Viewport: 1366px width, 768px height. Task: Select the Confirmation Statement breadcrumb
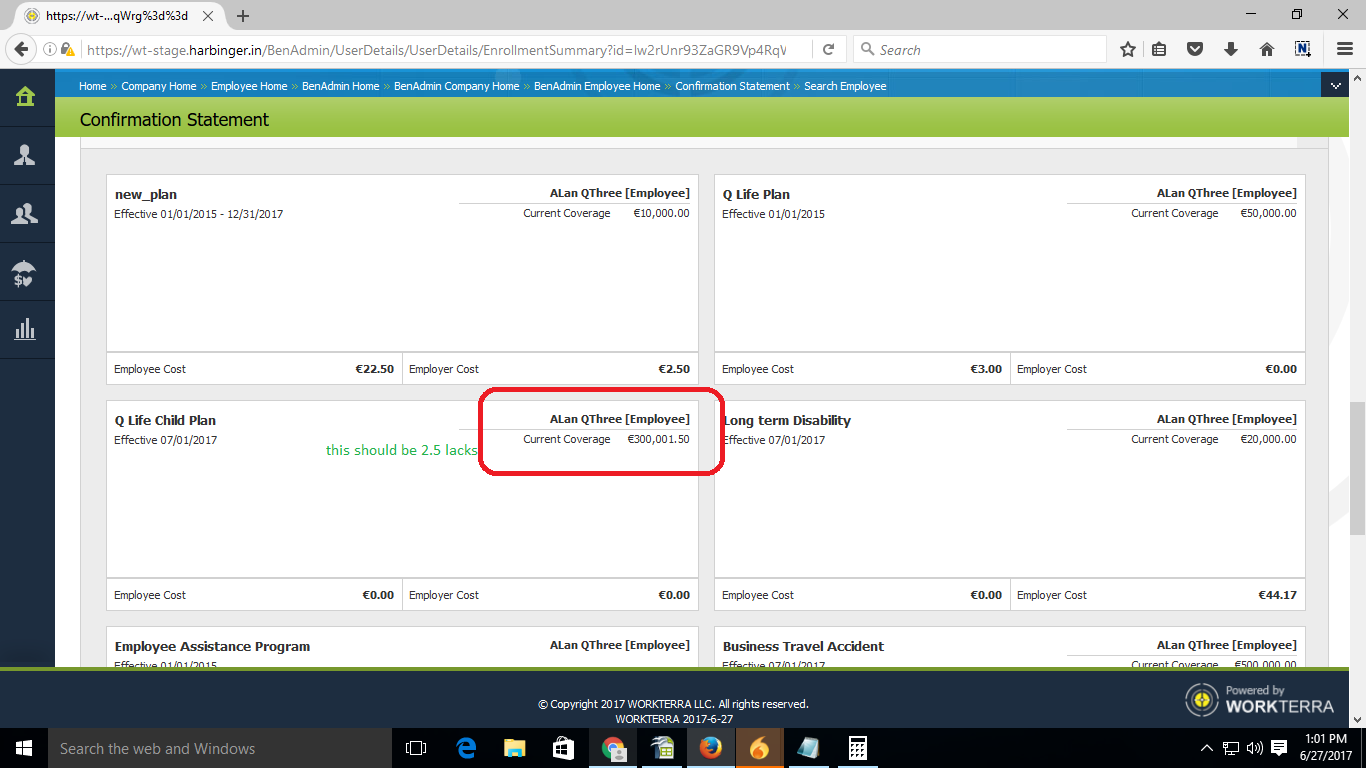tap(732, 86)
